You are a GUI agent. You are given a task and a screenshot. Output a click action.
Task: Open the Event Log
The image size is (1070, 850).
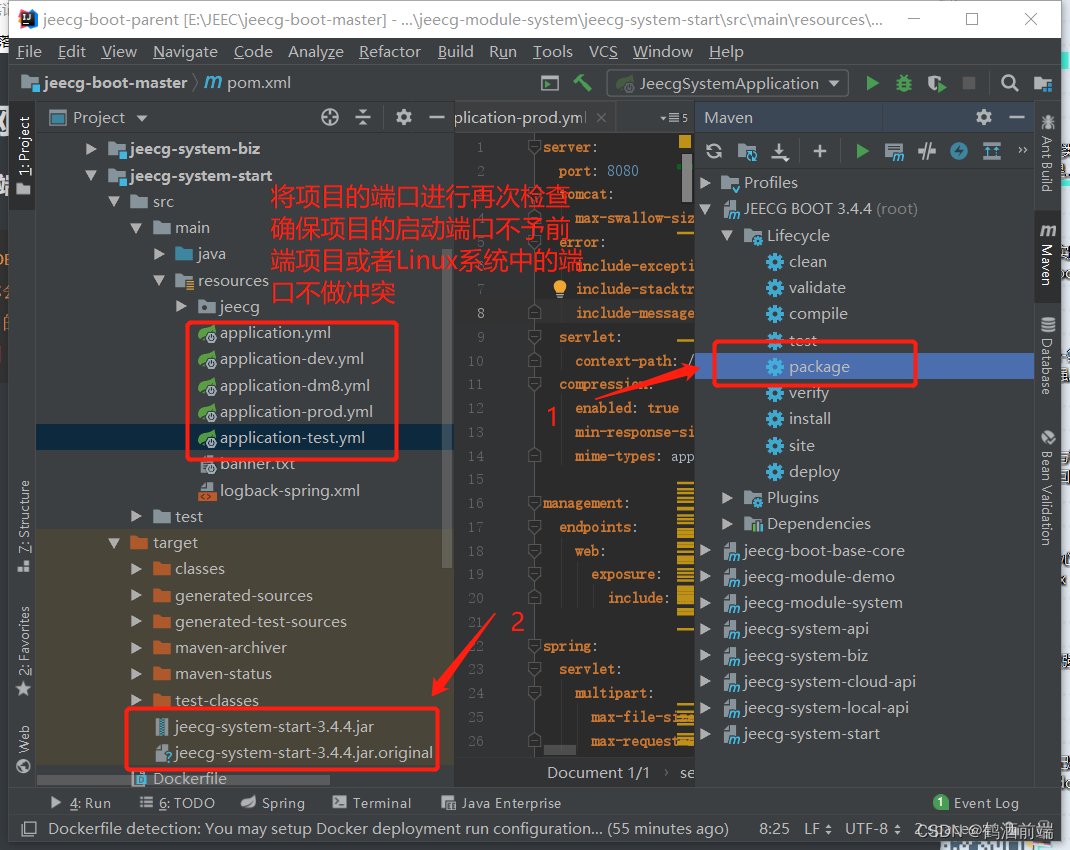coord(976,803)
